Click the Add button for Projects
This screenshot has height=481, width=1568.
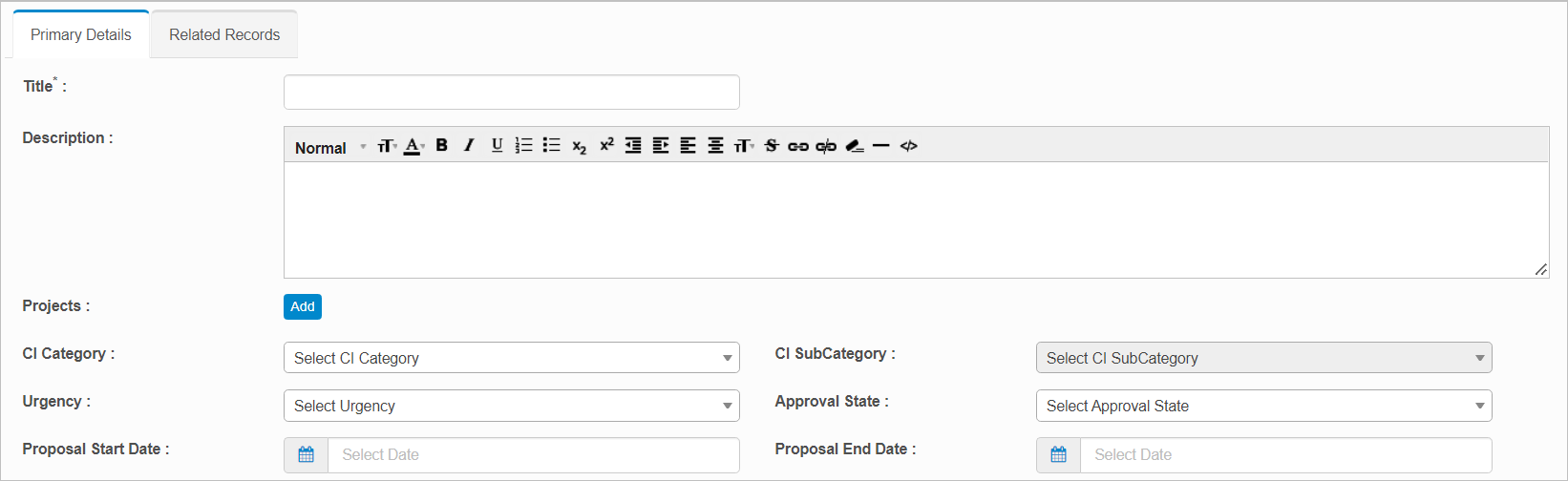point(303,306)
